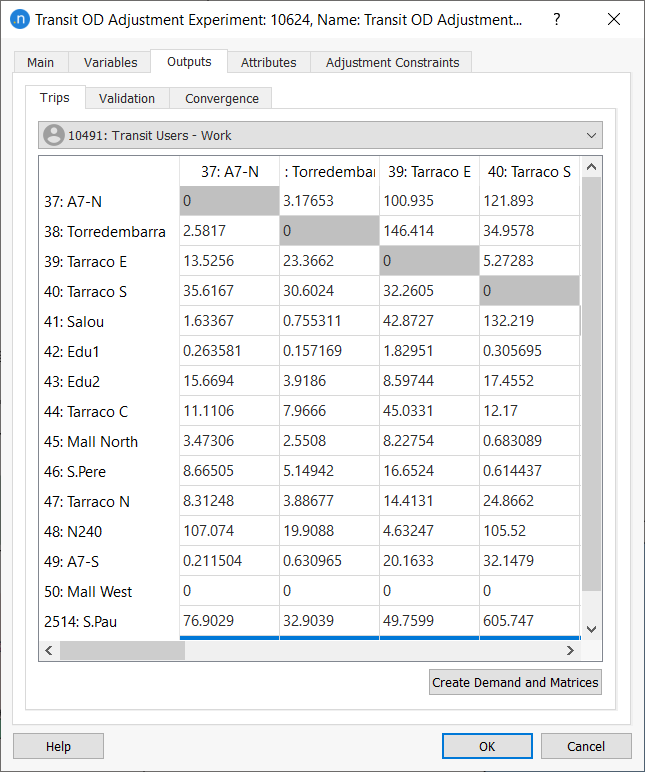Click the Aimsun app icon in title bar
645x772 pixels.
(x=20, y=20)
